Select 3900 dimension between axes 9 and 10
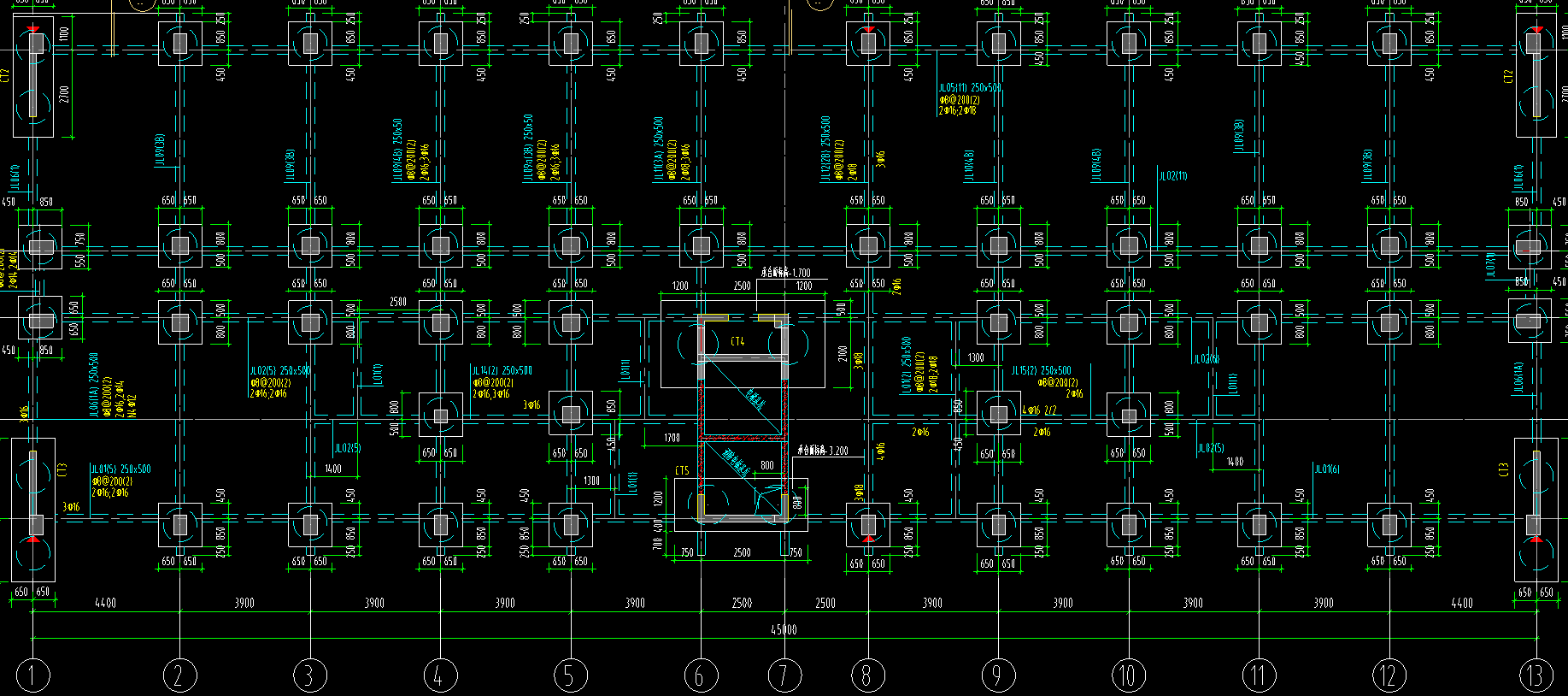The image size is (1568, 696). click(x=1063, y=603)
